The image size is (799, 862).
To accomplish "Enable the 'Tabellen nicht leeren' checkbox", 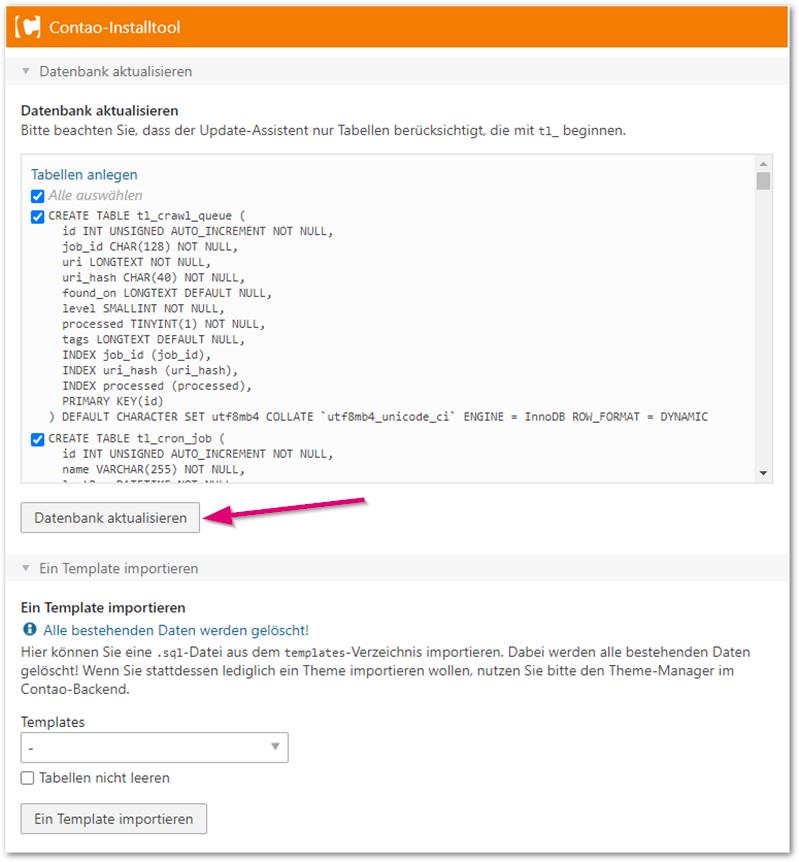I will pos(28,778).
